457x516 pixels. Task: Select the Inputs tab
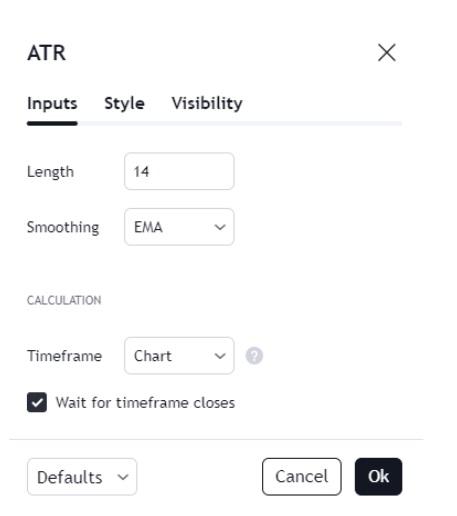click(52, 103)
